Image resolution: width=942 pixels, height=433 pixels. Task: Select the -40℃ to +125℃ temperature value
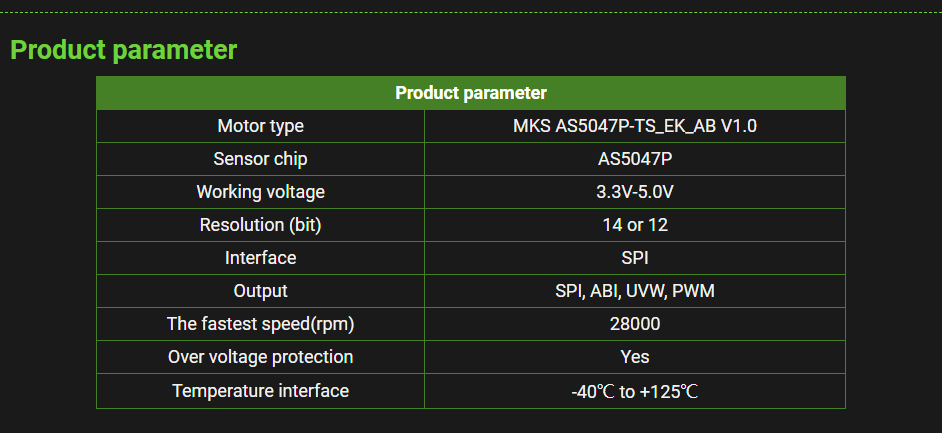(634, 391)
